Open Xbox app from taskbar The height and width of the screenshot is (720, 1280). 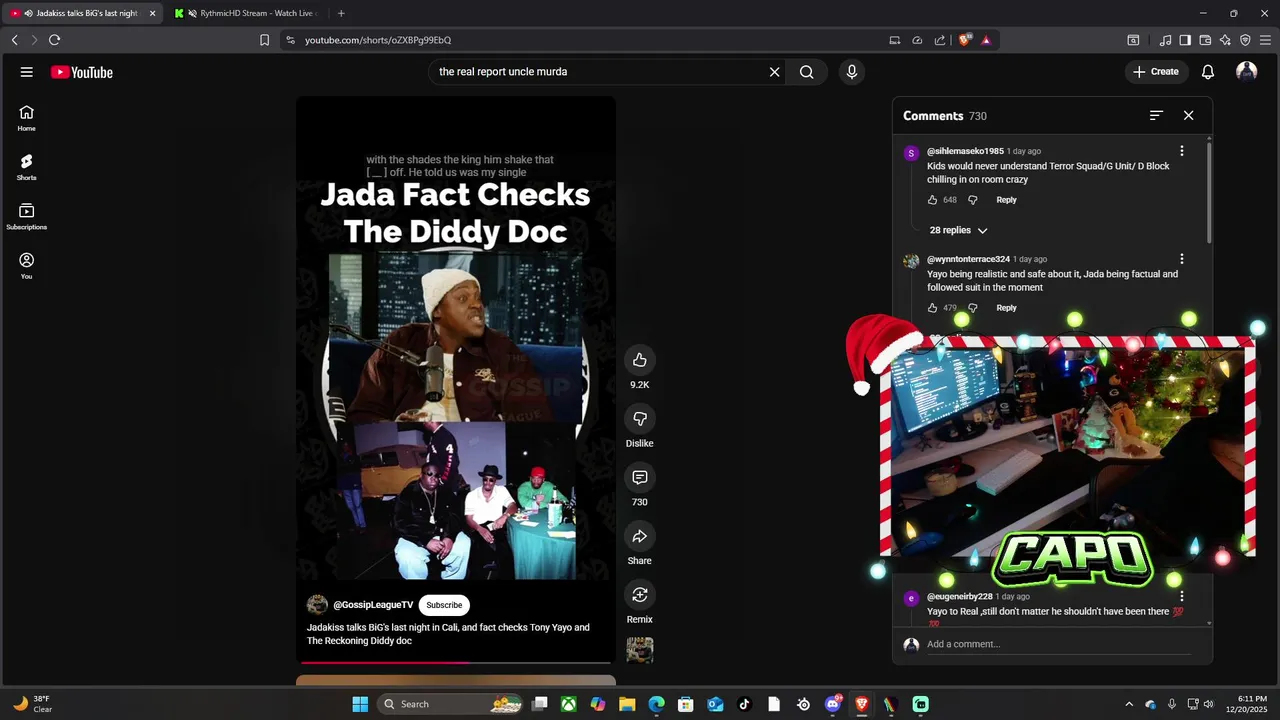click(x=569, y=704)
